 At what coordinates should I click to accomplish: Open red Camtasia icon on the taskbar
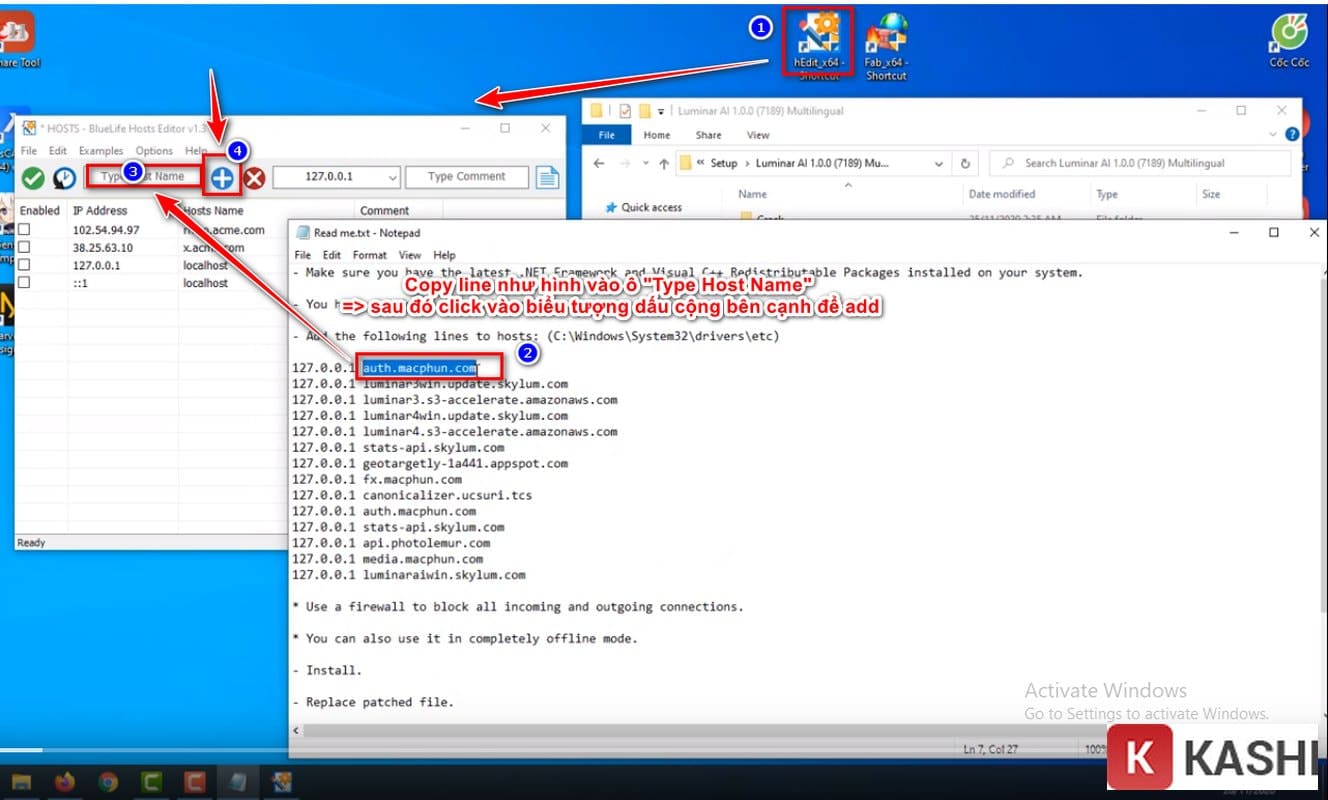coord(196,782)
